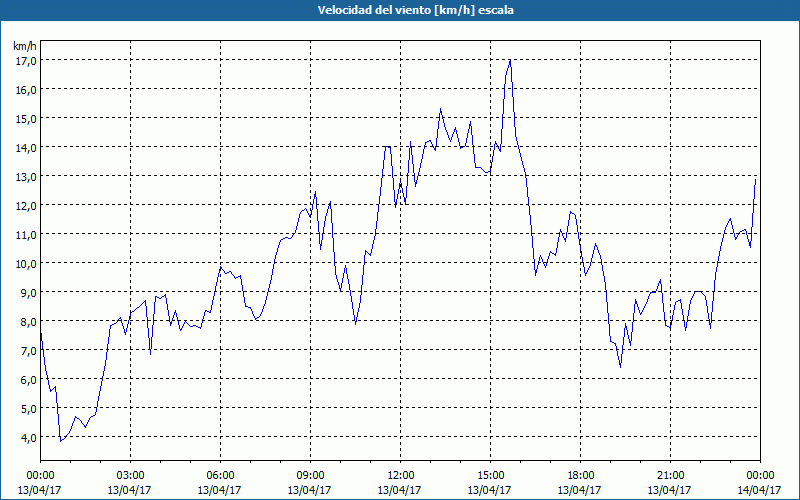Click the 21:00 time axis label
800x500 pixels.
(670, 476)
